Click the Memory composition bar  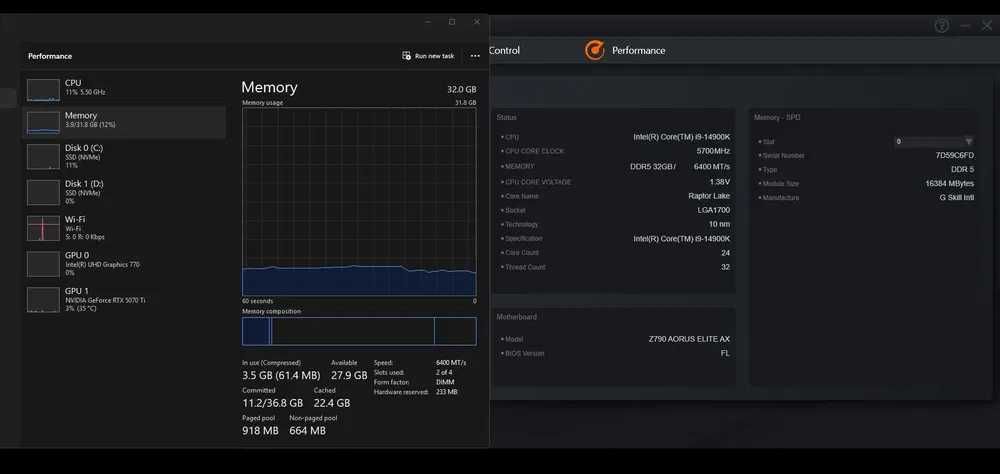(x=359, y=331)
